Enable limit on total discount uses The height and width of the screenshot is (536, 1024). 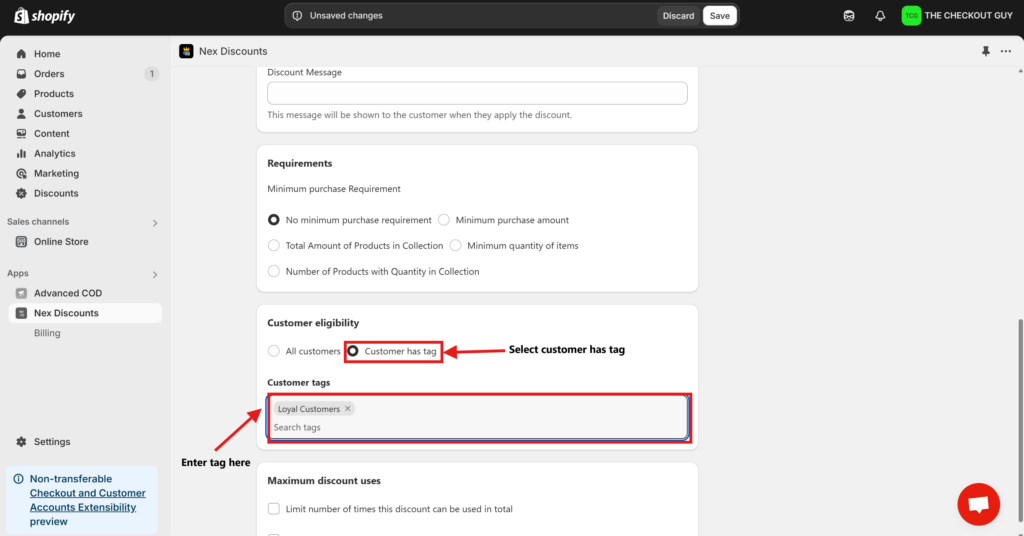(x=274, y=509)
